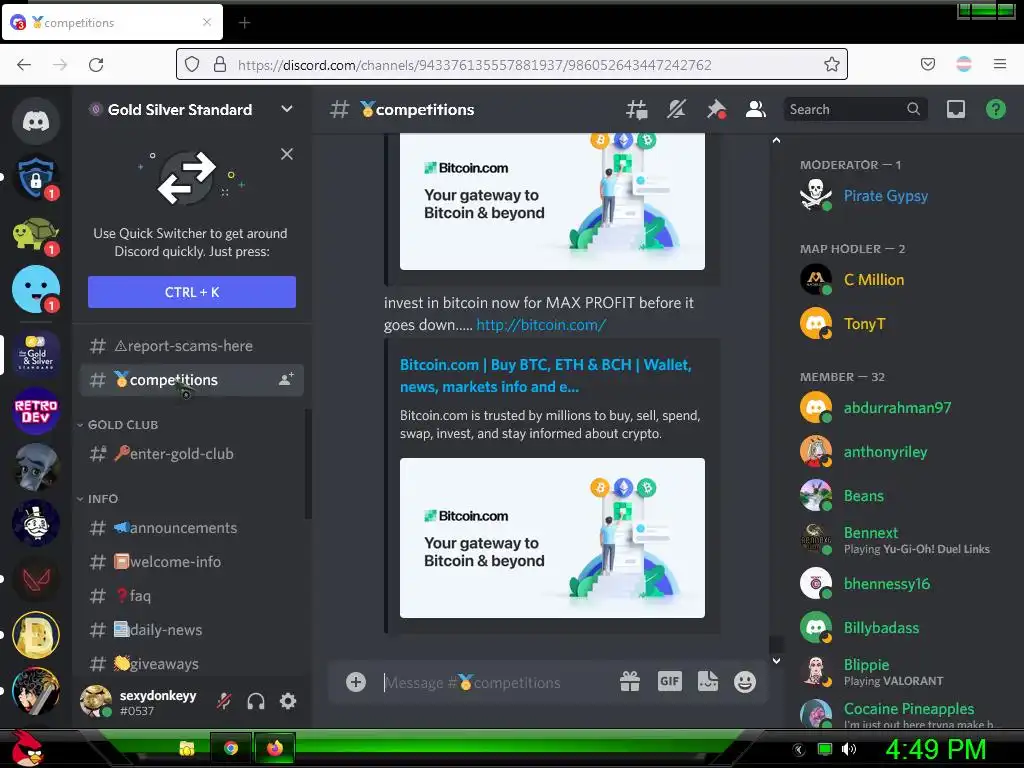
Task: Toggle the member list visibility
Action: pyautogui.click(x=756, y=109)
